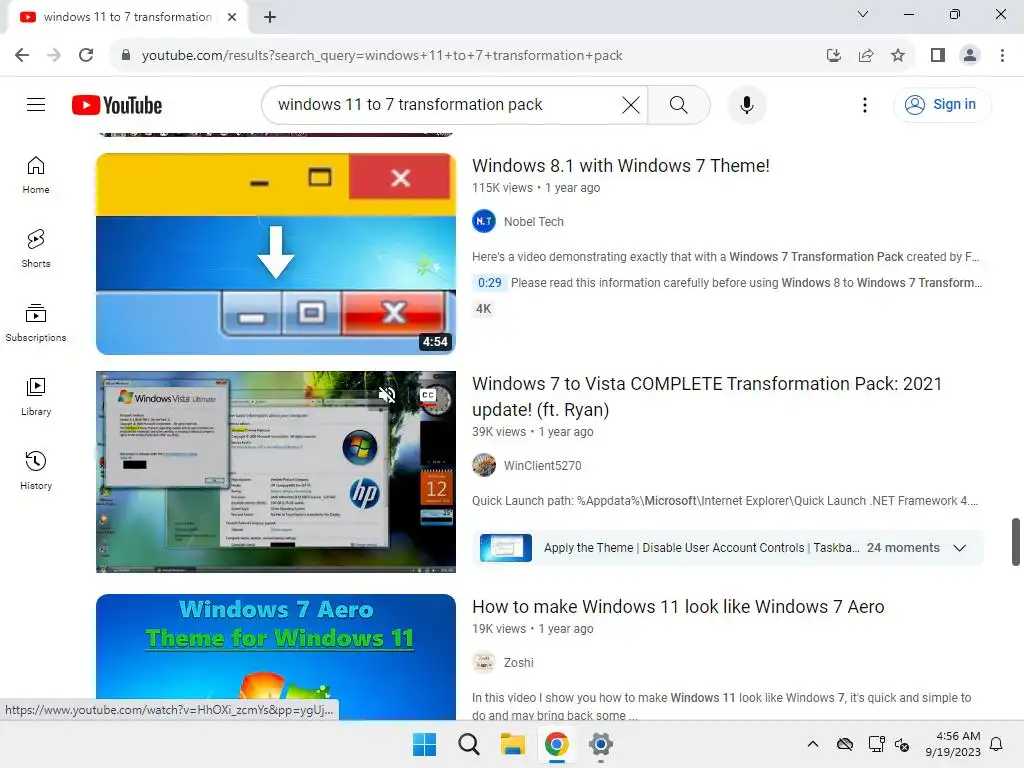Viewport: 1024px width, 768px height.
Task: Click the share page icon
Action: pos(866,55)
